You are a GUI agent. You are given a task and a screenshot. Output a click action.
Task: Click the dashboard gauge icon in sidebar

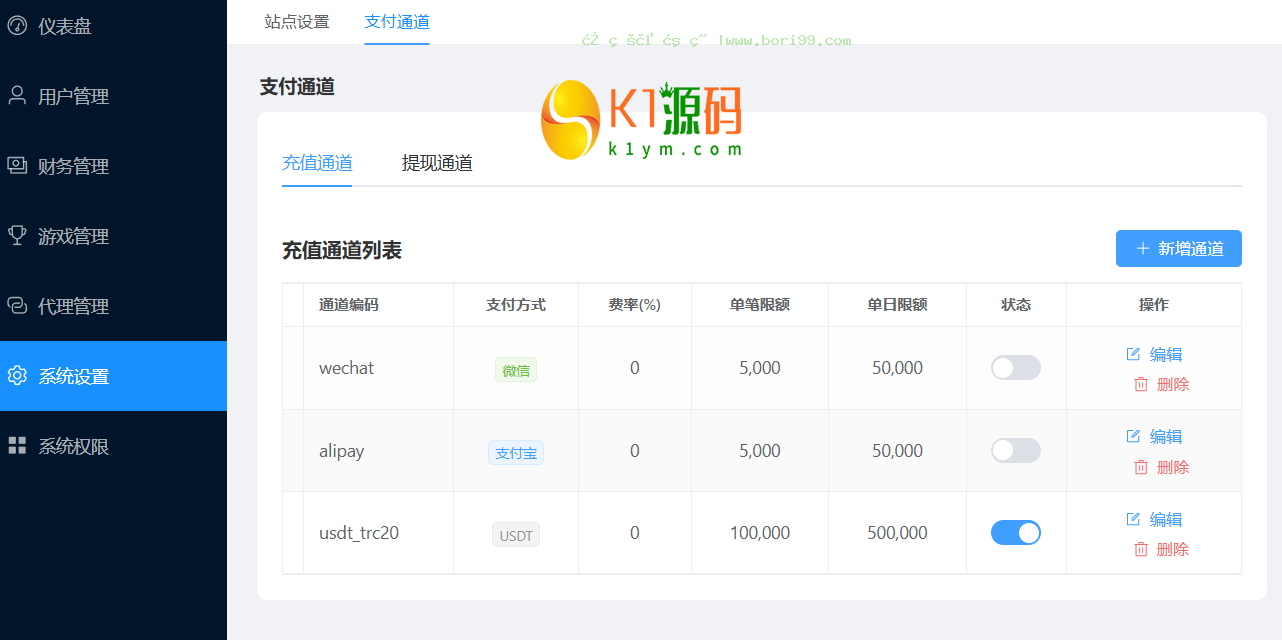click(17, 26)
